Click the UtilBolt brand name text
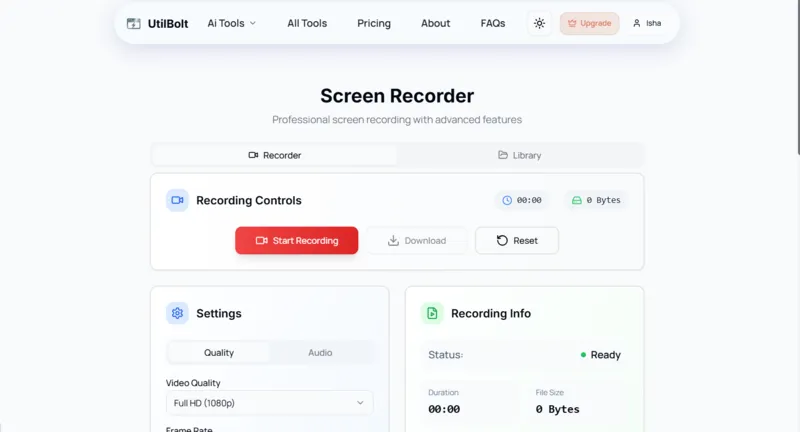This screenshot has width=800, height=432. click(x=168, y=23)
